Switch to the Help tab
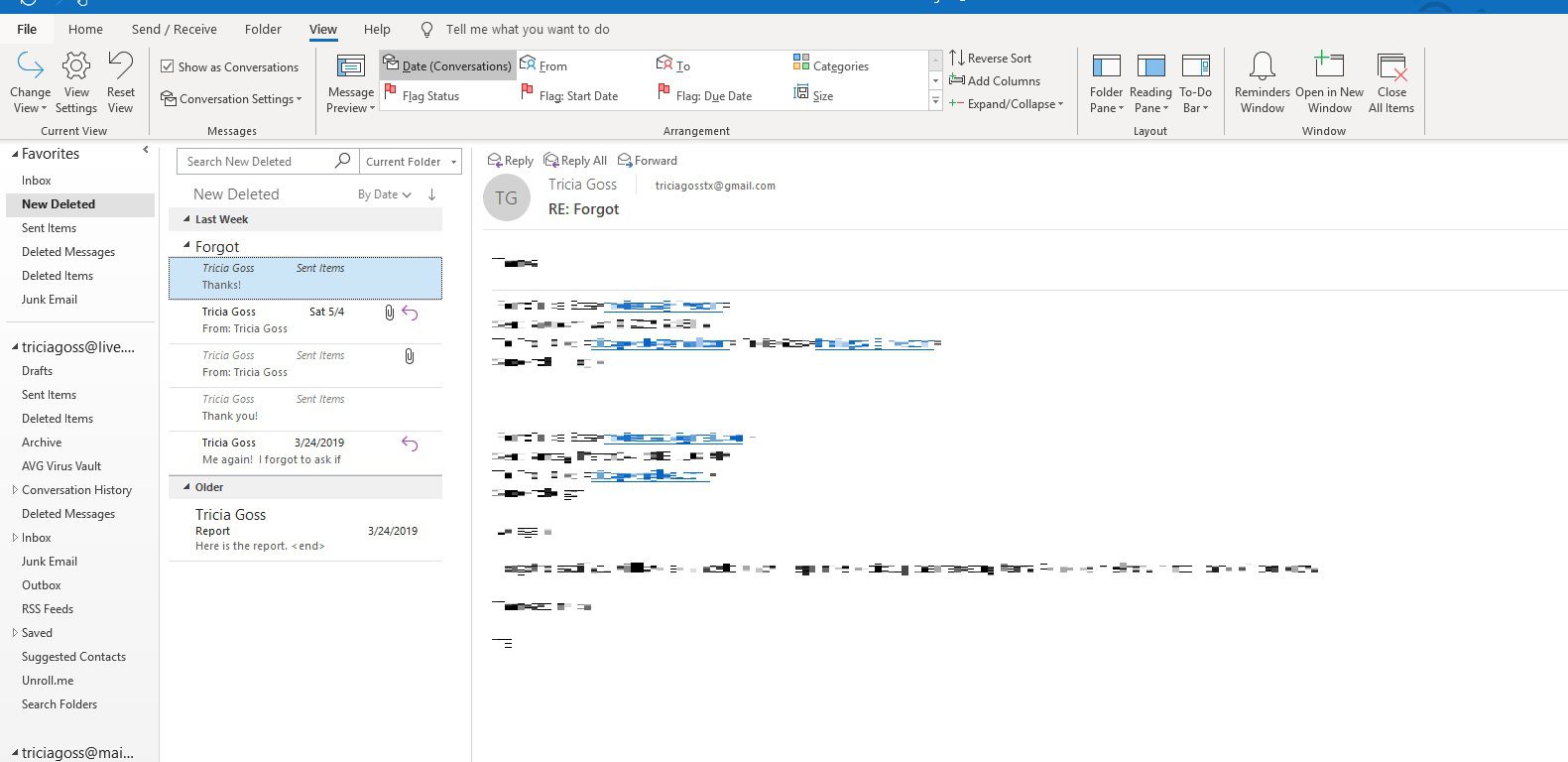Screen dimensions: 1568x762 tap(377, 29)
